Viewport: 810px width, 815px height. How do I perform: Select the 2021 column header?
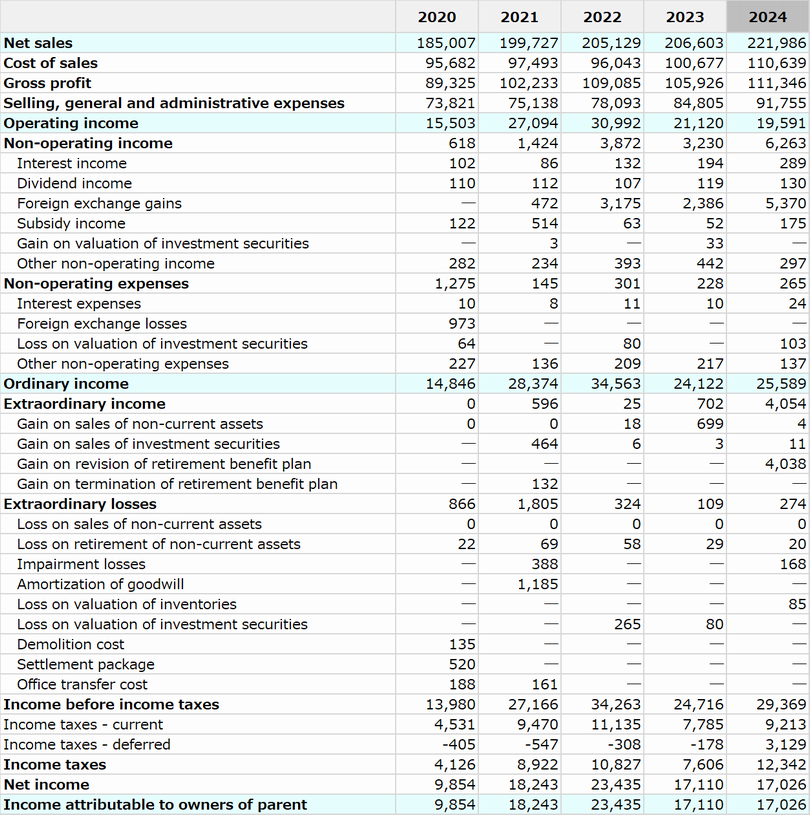click(x=519, y=17)
